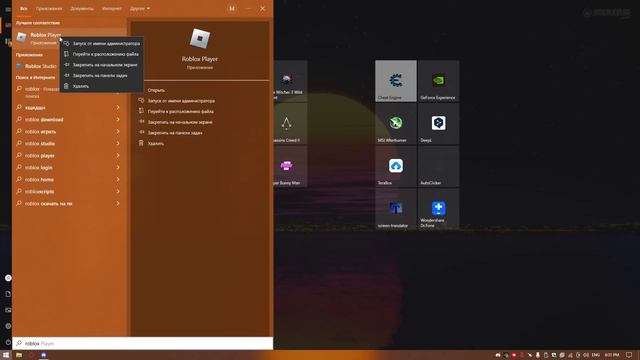Open the AutoClicker tile

[438, 166]
